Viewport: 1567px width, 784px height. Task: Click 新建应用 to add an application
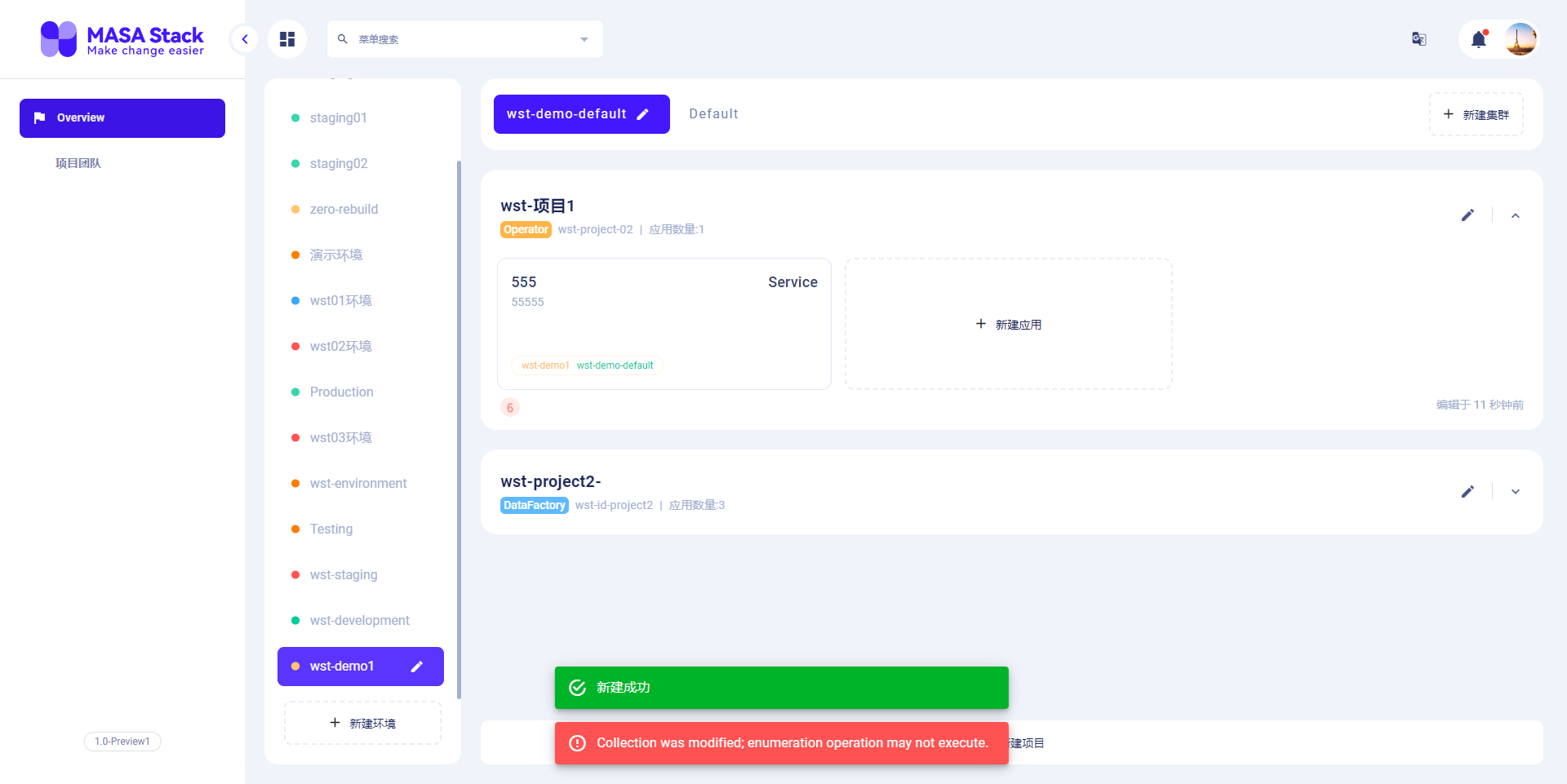click(x=1009, y=324)
